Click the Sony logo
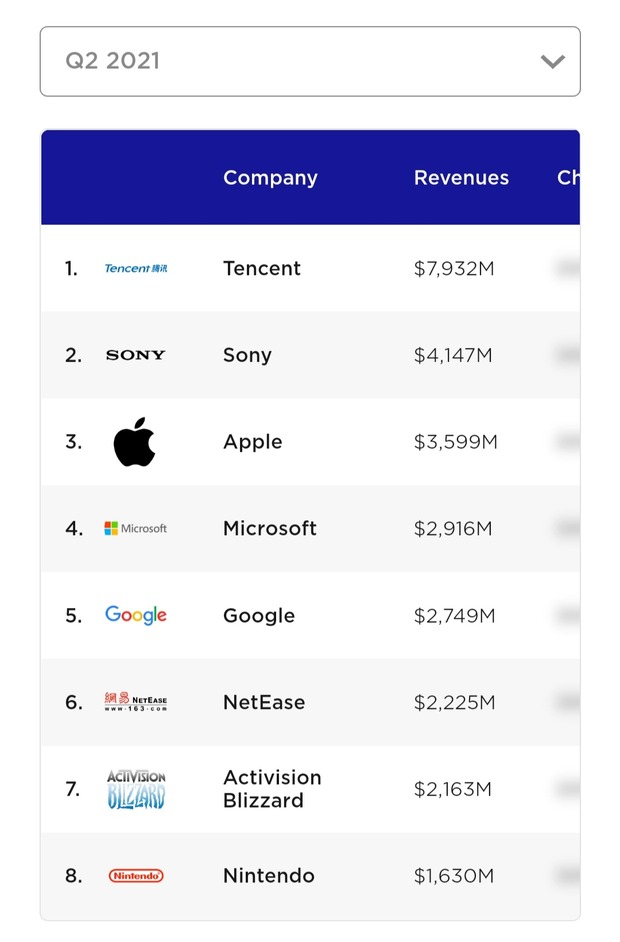This screenshot has width=620, height=942. click(136, 355)
